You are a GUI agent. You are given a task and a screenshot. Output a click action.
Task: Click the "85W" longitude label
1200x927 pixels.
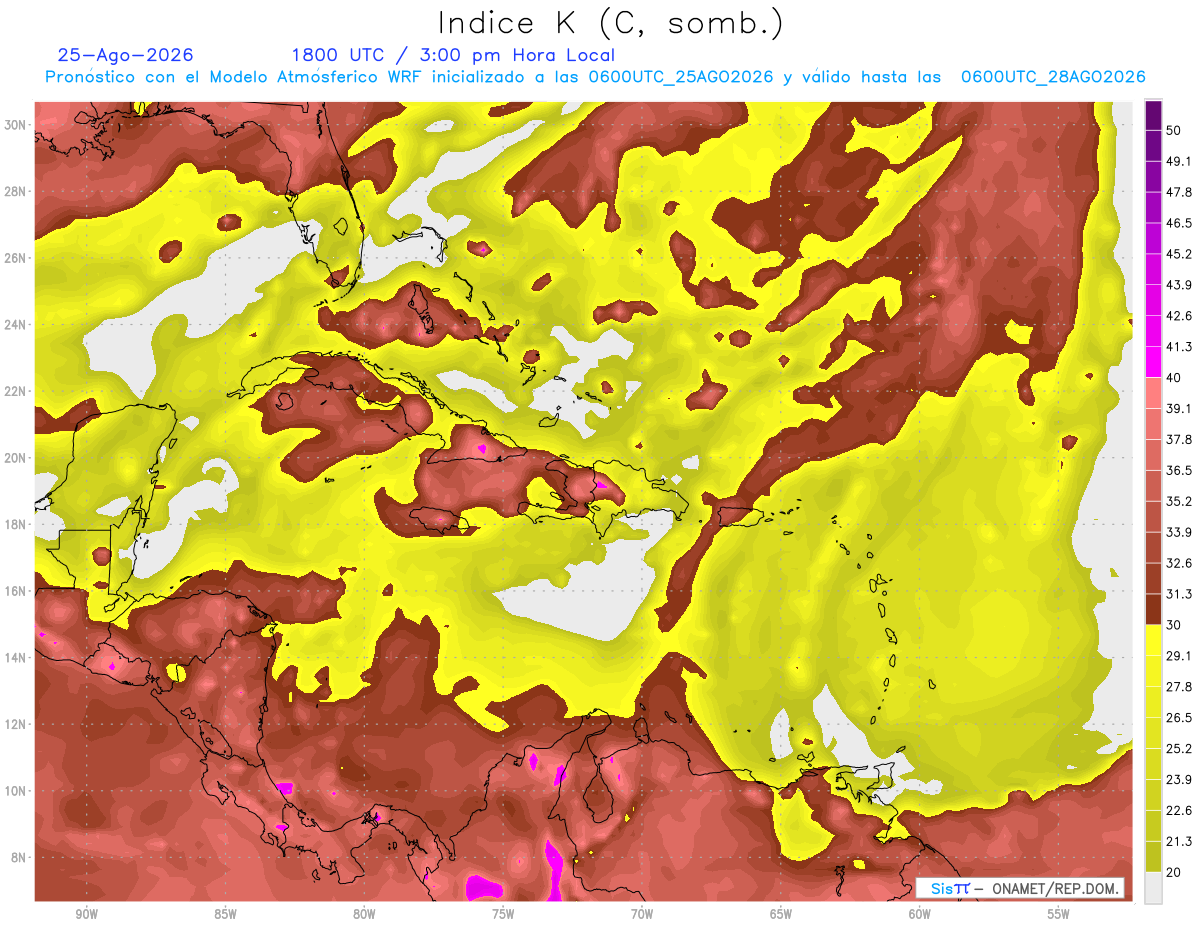pyautogui.click(x=225, y=914)
